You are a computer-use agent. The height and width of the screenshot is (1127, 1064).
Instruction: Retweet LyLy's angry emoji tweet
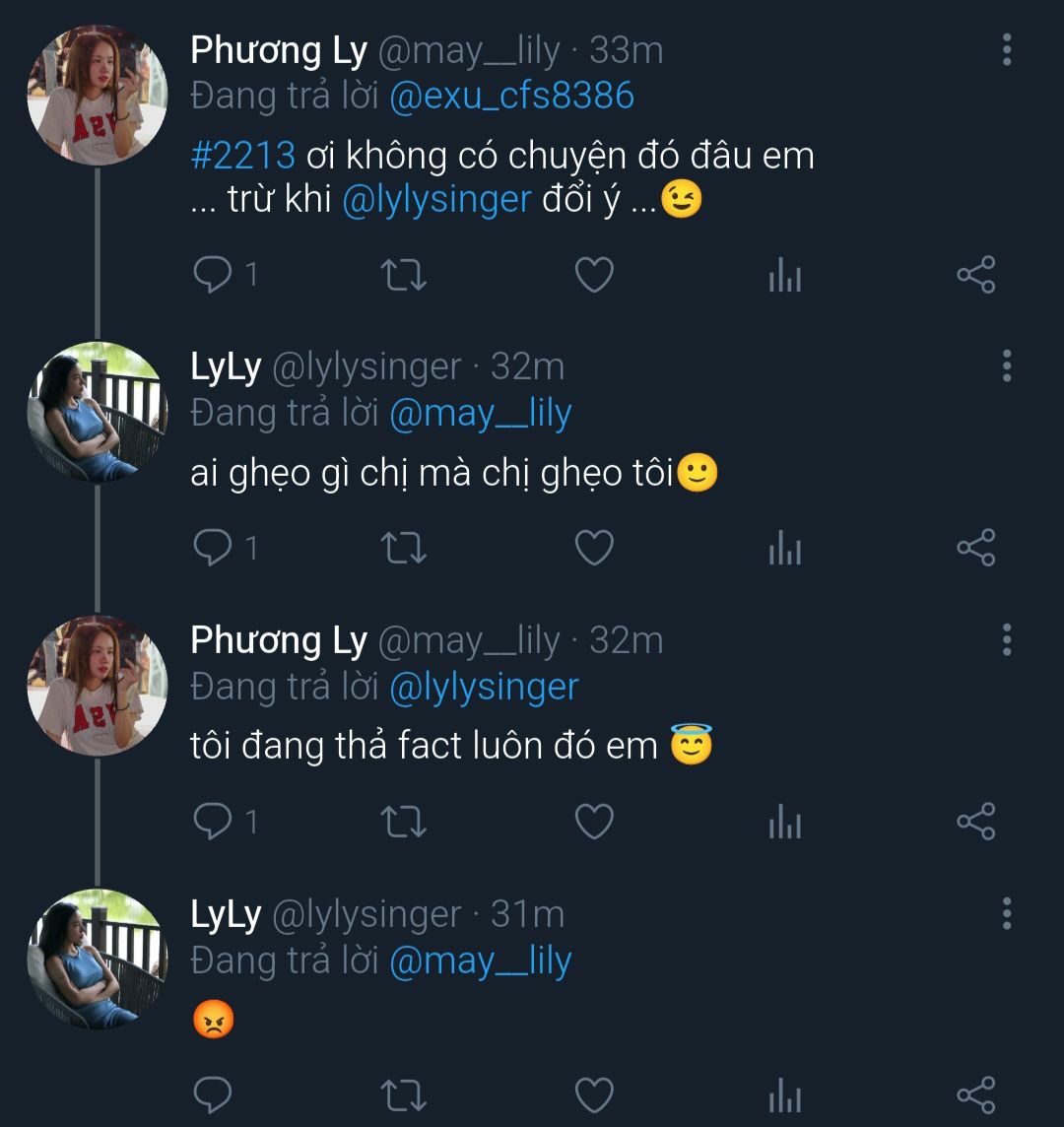click(x=403, y=1095)
